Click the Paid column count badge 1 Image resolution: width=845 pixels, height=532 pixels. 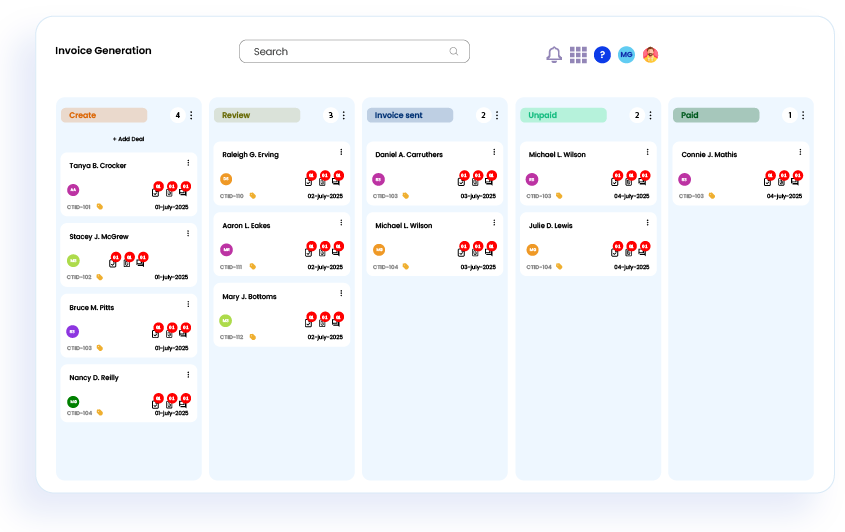(789, 115)
